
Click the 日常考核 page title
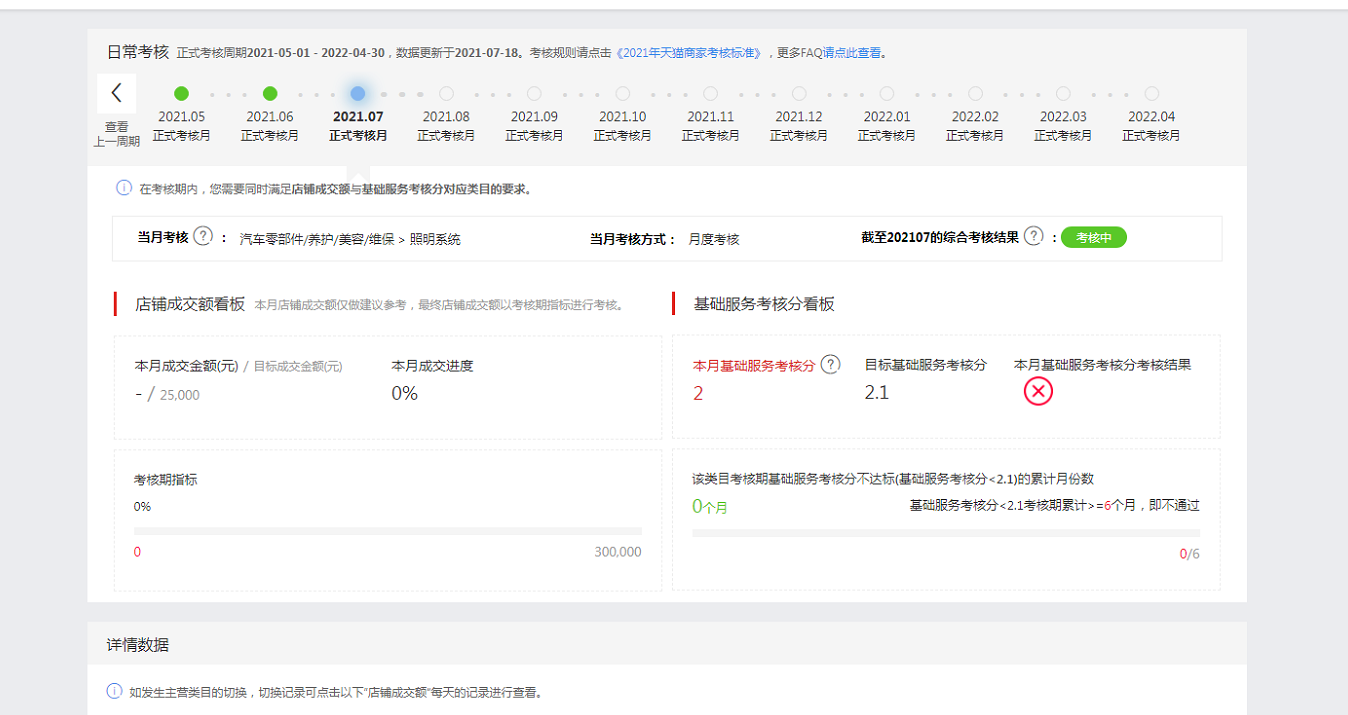(138, 52)
